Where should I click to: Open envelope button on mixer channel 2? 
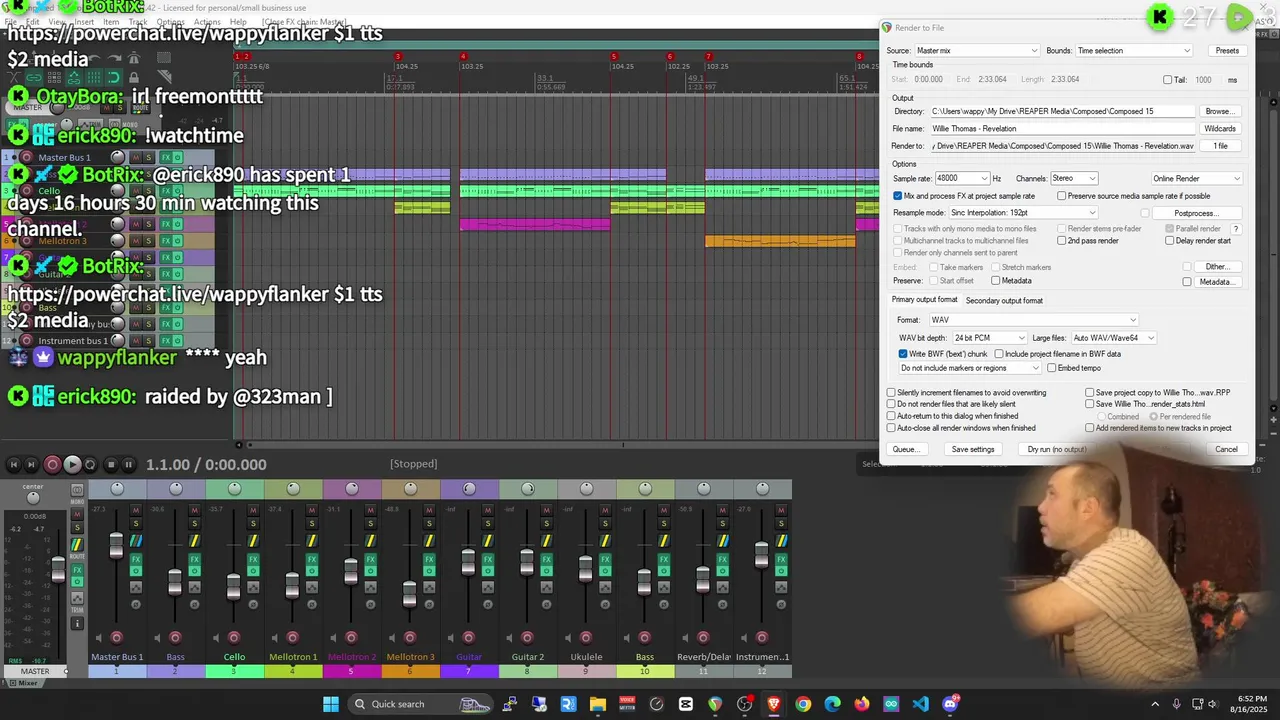pos(195,587)
